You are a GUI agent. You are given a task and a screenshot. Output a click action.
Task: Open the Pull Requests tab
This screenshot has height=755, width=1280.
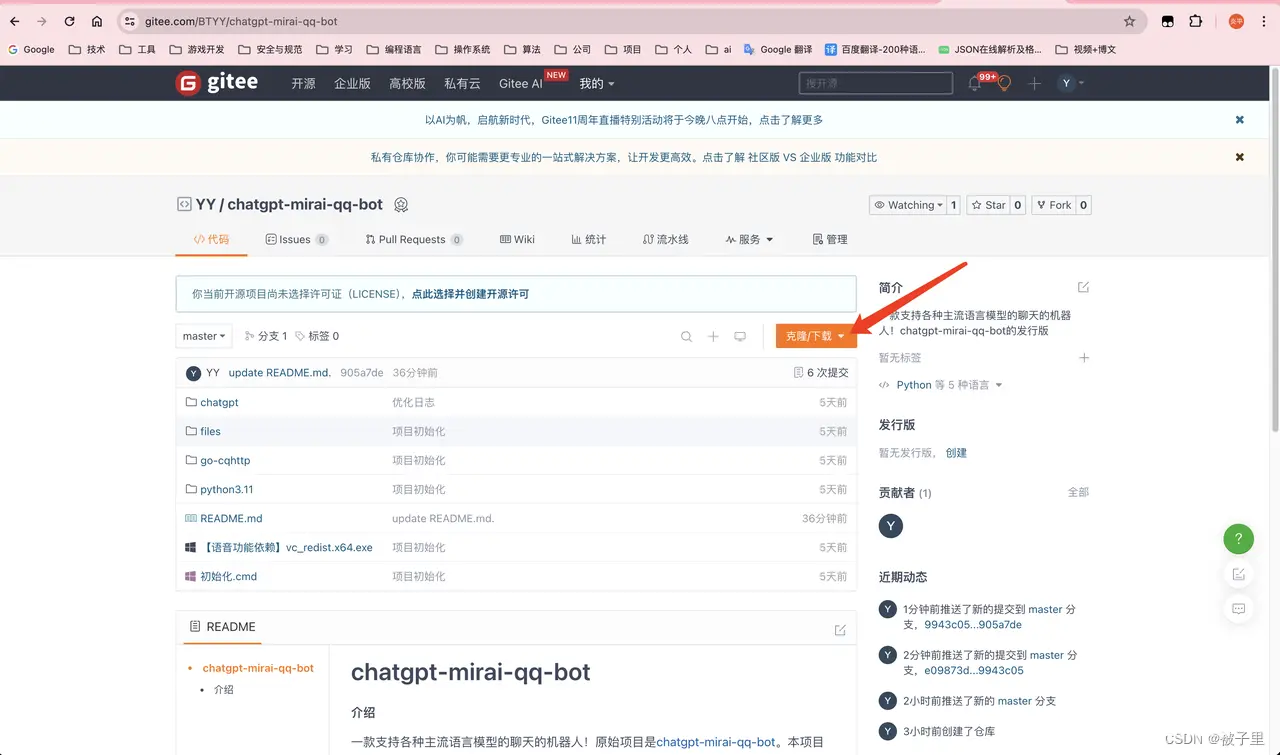pos(414,240)
